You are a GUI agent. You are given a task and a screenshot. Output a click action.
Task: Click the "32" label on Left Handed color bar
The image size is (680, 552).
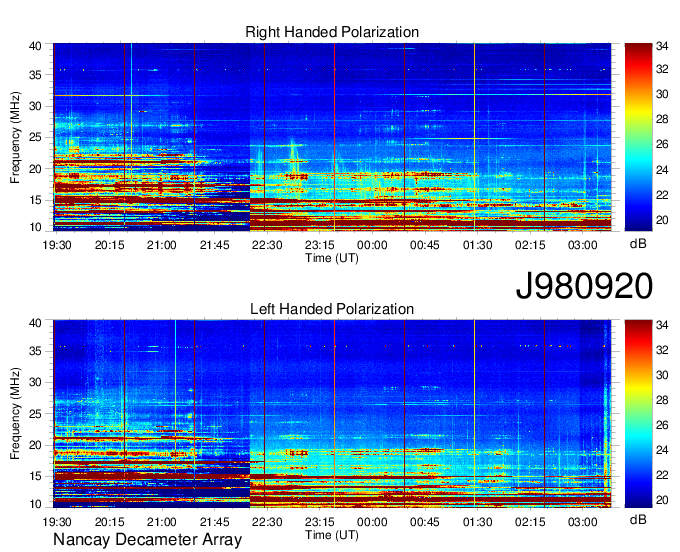pyautogui.click(x=662, y=349)
